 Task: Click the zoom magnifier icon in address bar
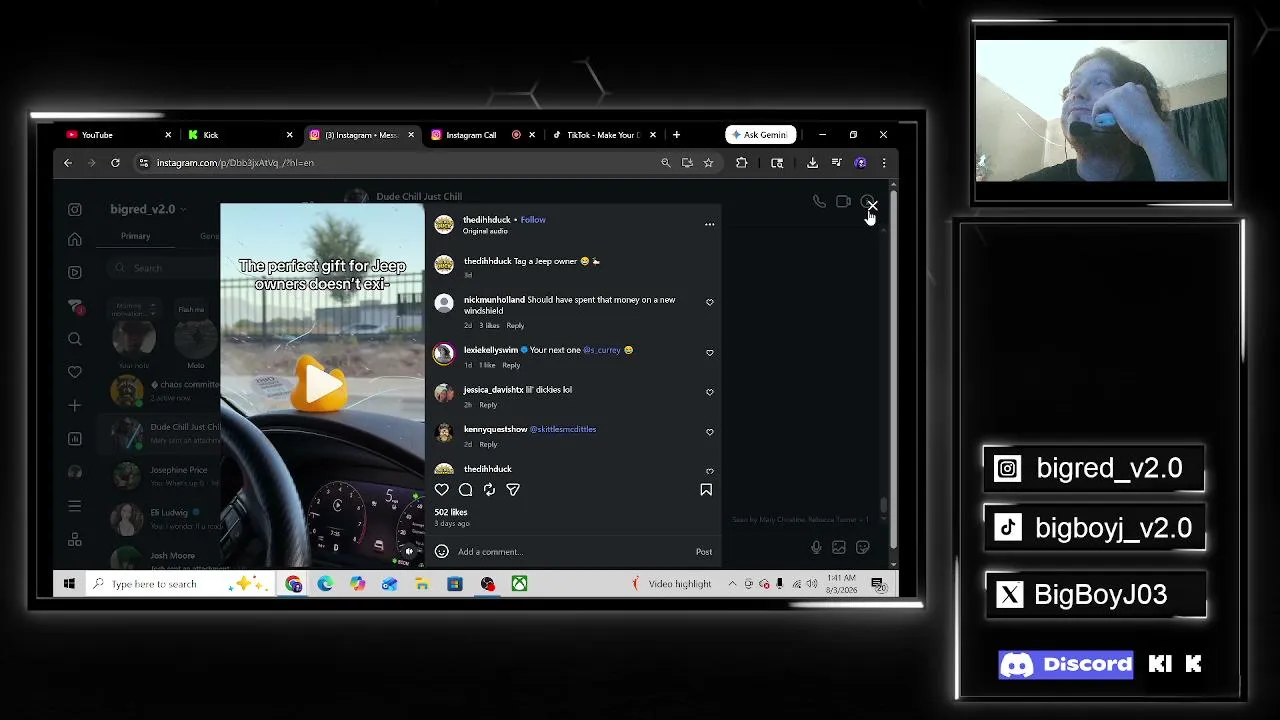(665, 163)
